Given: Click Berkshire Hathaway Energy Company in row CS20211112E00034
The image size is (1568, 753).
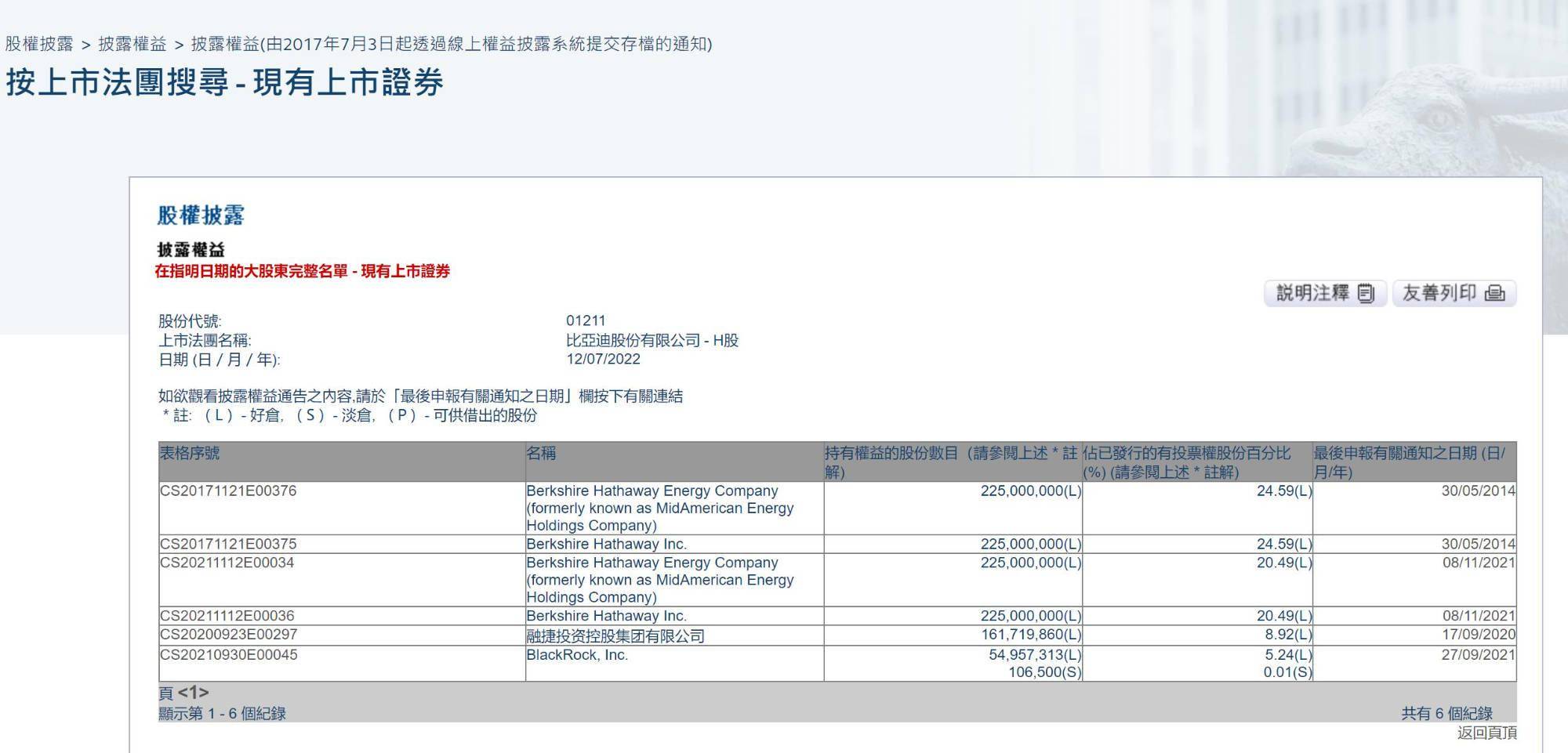Looking at the screenshot, I should pos(660,580).
